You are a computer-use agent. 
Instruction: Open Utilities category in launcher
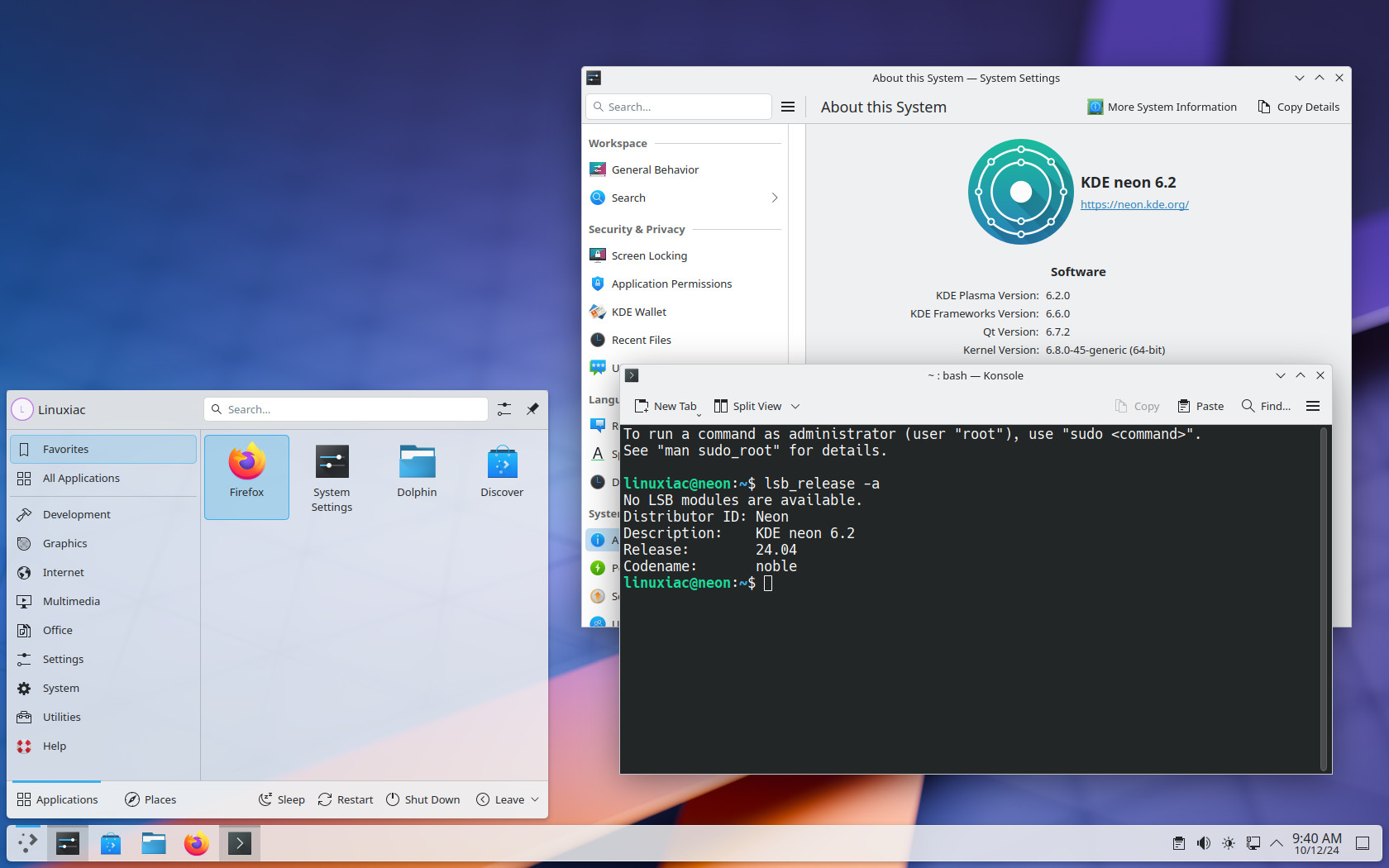click(103, 717)
